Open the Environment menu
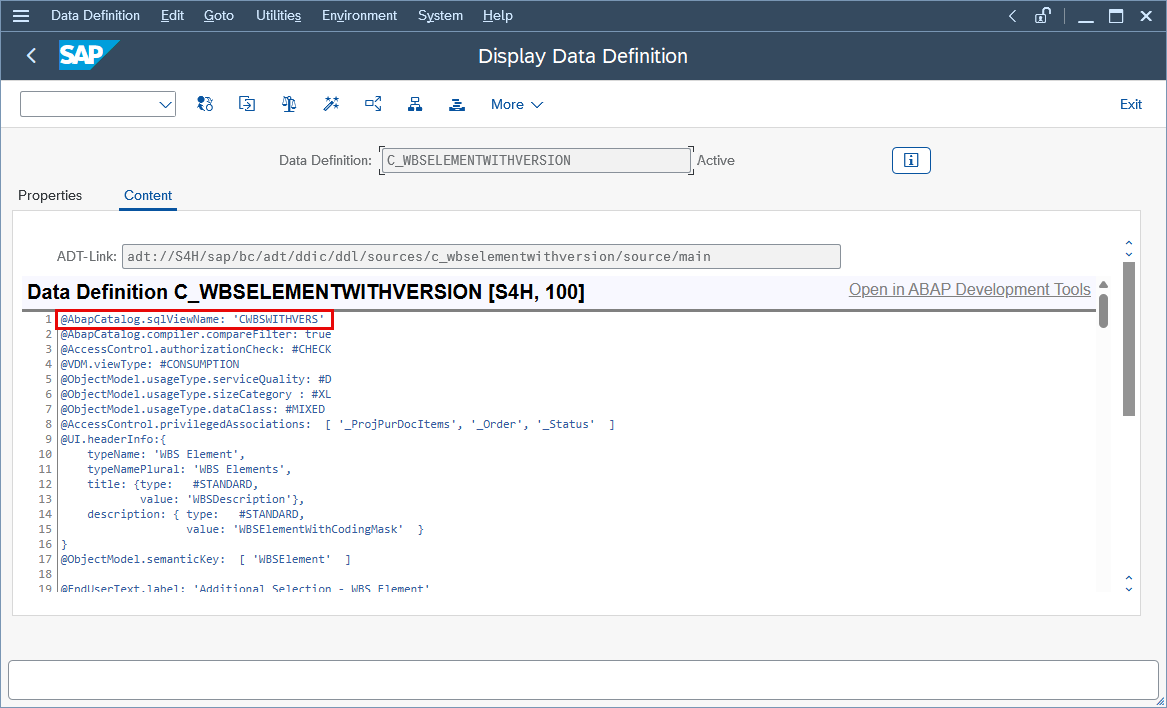The image size is (1167, 708). [x=359, y=15]
